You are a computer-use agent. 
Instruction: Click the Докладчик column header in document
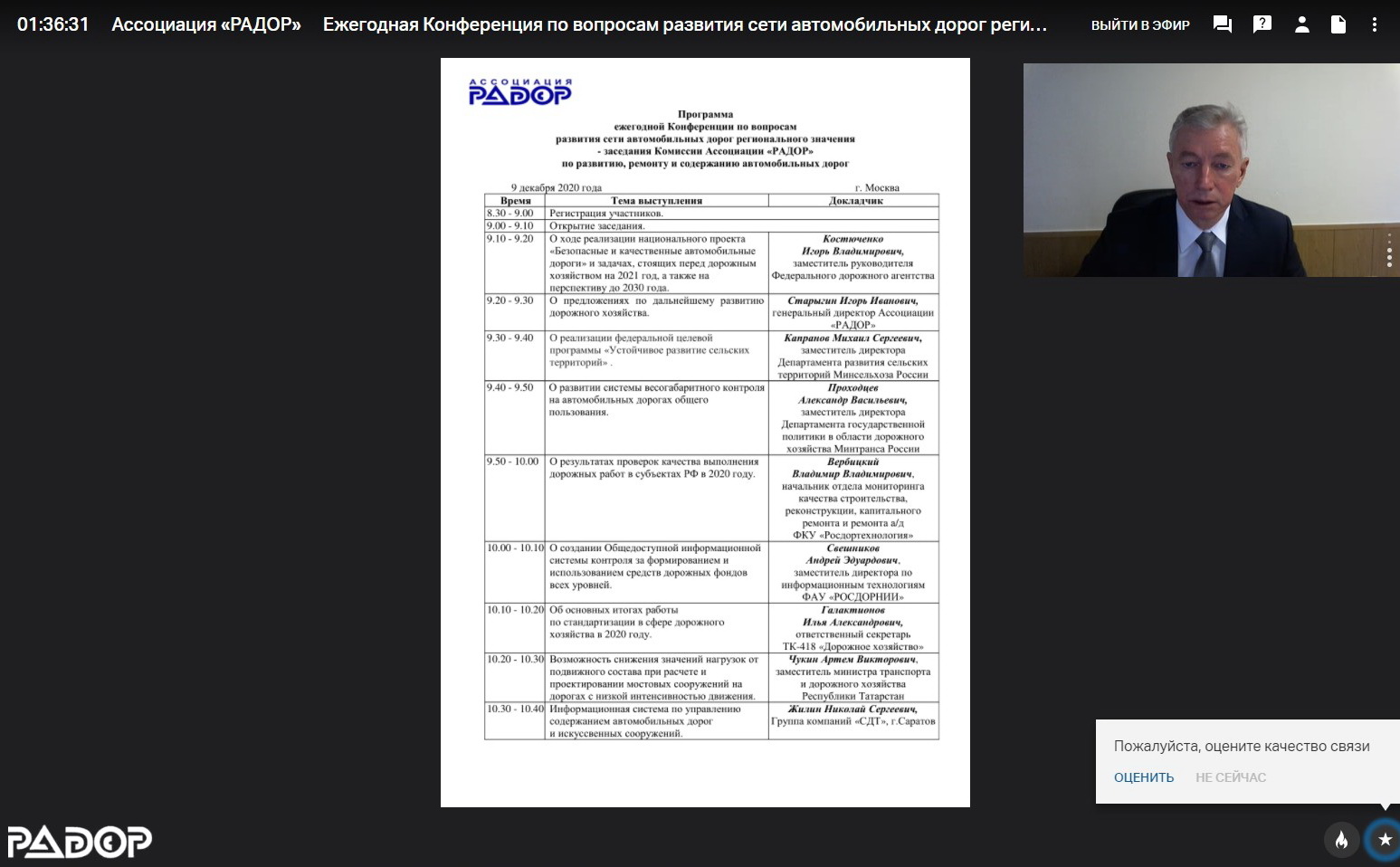tap(853, 201)
